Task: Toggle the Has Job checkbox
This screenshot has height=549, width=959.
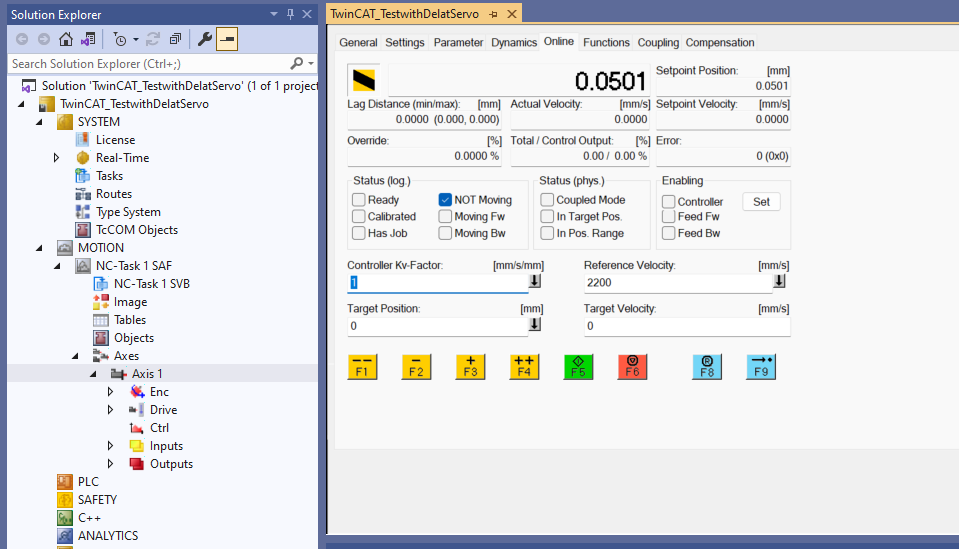Action: pos(359,233)
